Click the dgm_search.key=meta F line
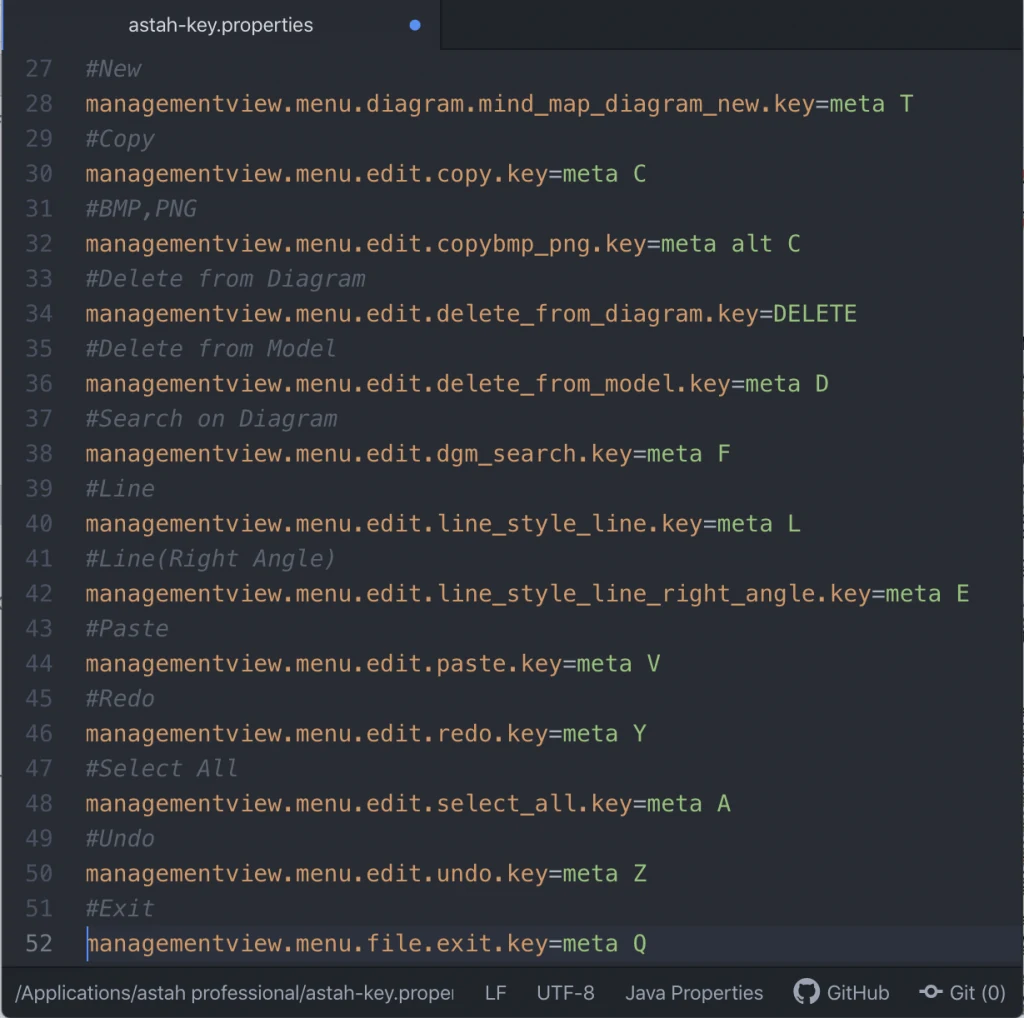Viewport: 1024px width, 1018px height. pos(408,454)
